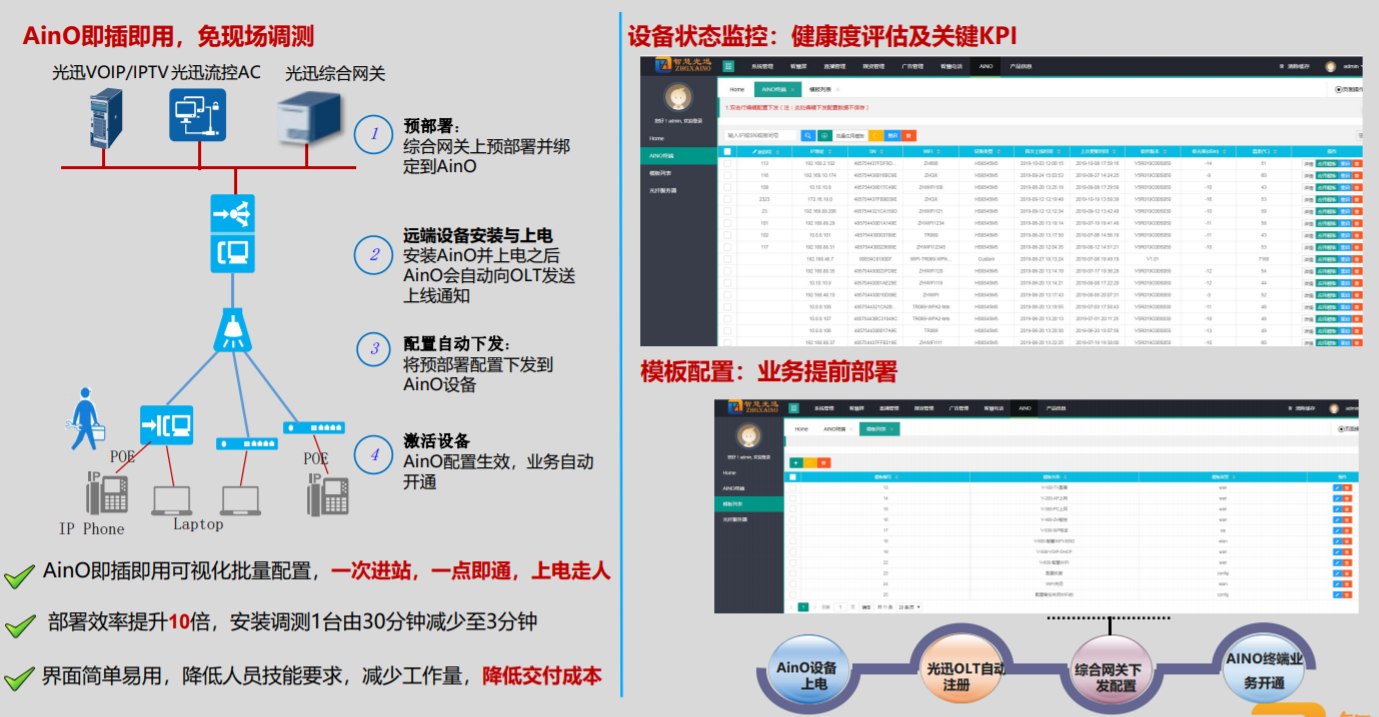Click the red delete icon in device row 2323
The image size is (1379, 717).
(1357, 199)
